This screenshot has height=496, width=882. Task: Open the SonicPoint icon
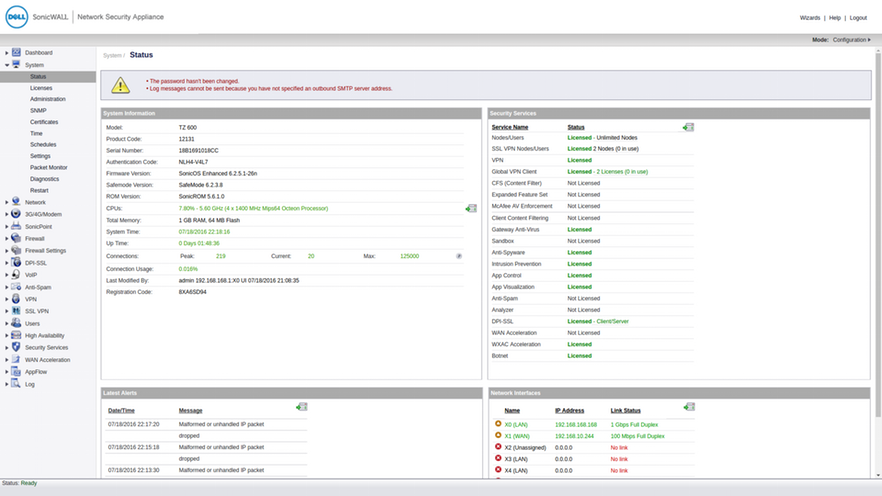[x=16, y=226]
